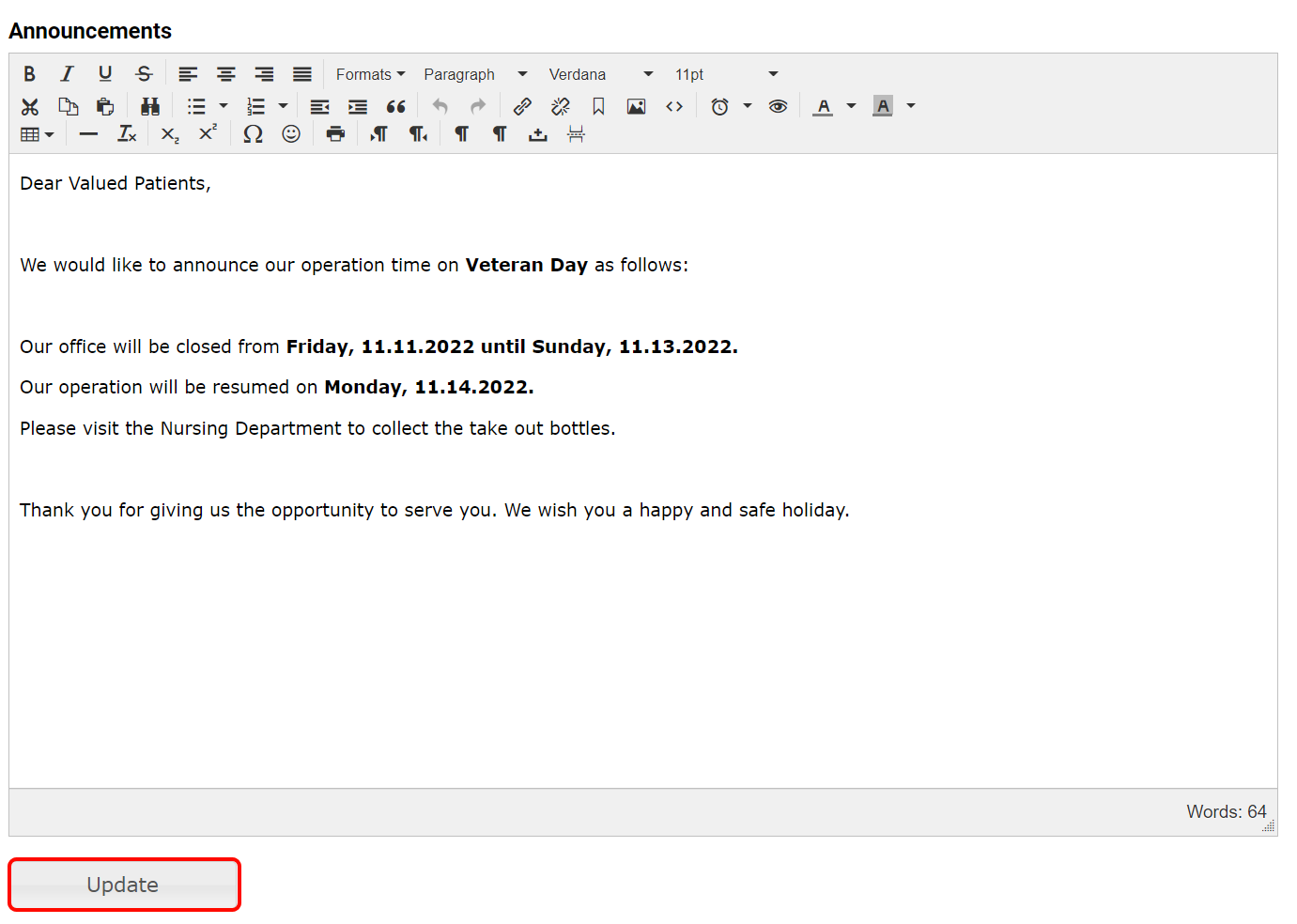Viewport: 1297px width, 924px height.
Task: Click the preview eye icon
Action: 778,106
